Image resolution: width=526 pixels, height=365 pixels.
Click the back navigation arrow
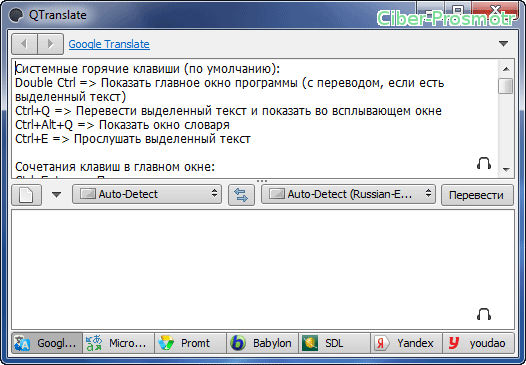point(24,44)
